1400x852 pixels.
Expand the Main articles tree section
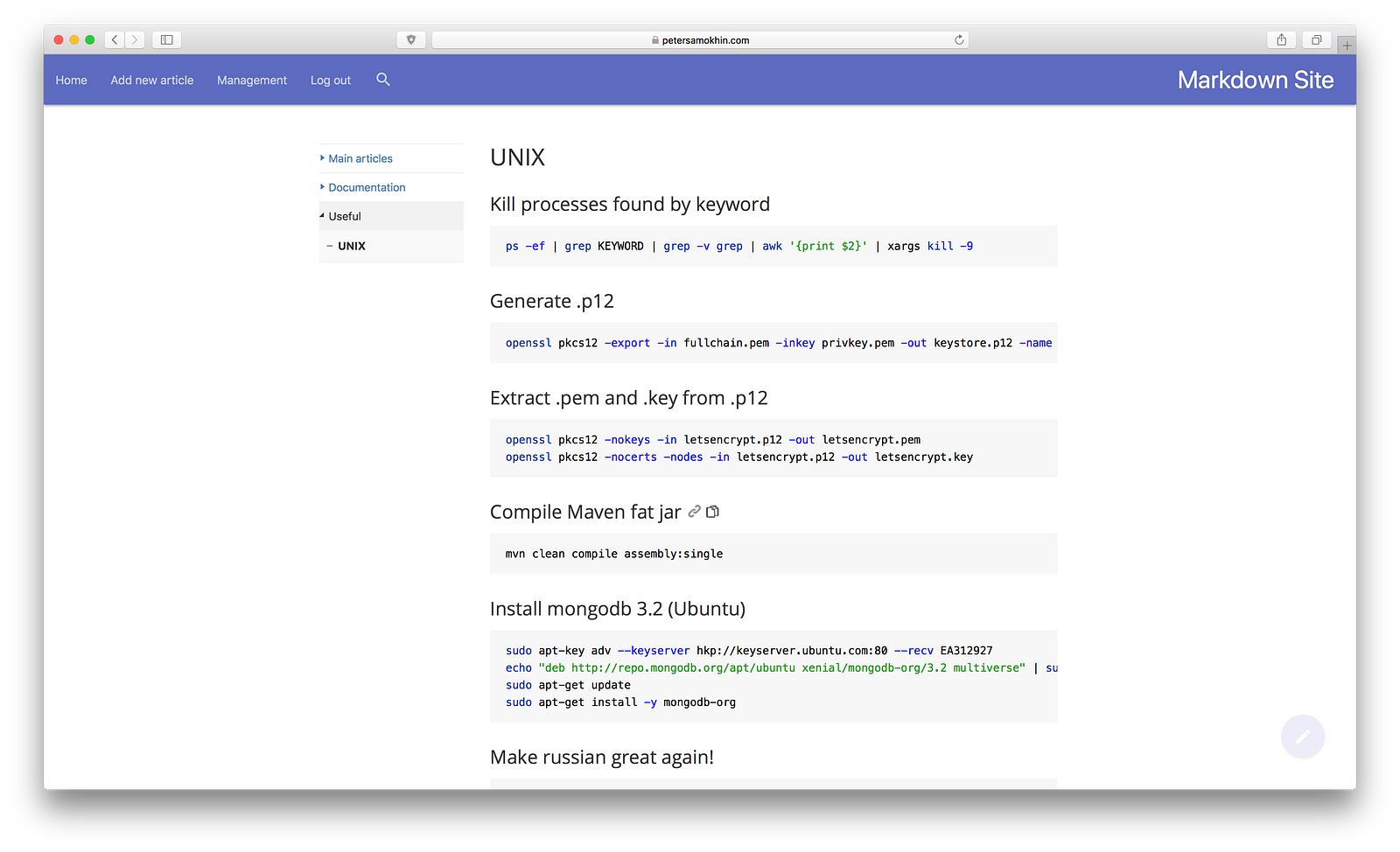pyautogui.click(x=391, y=158)
